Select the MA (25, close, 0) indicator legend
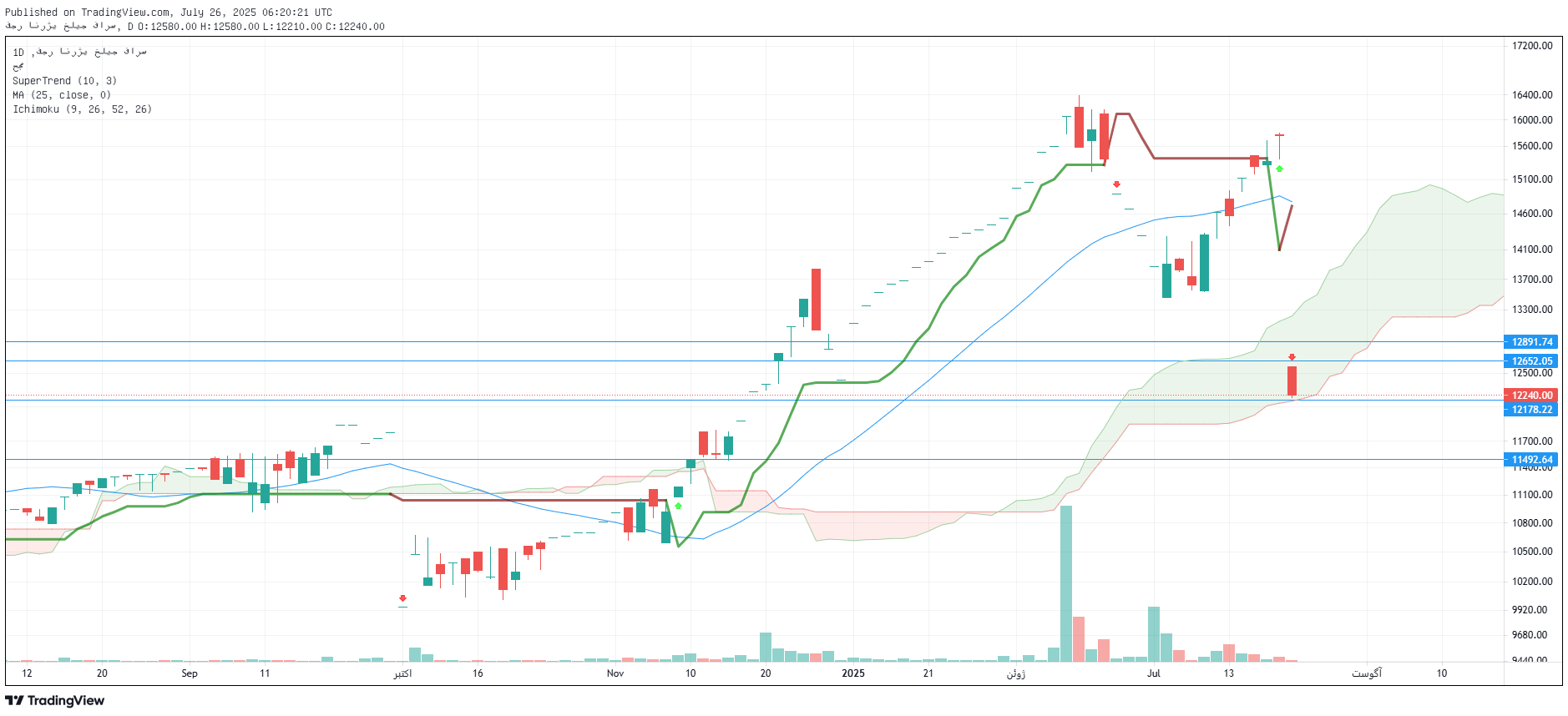Screen dimensions: 1568x716 click(x=62, y=95)
